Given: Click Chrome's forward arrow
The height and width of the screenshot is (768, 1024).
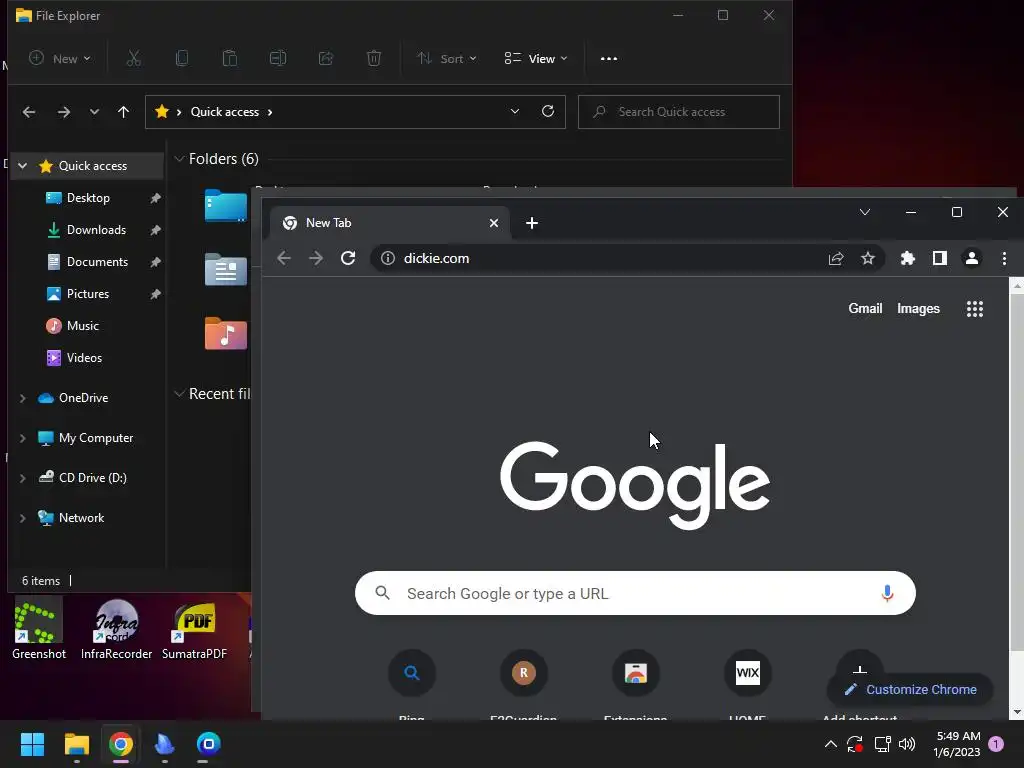Looking at the screenshot, I should 316,258.
